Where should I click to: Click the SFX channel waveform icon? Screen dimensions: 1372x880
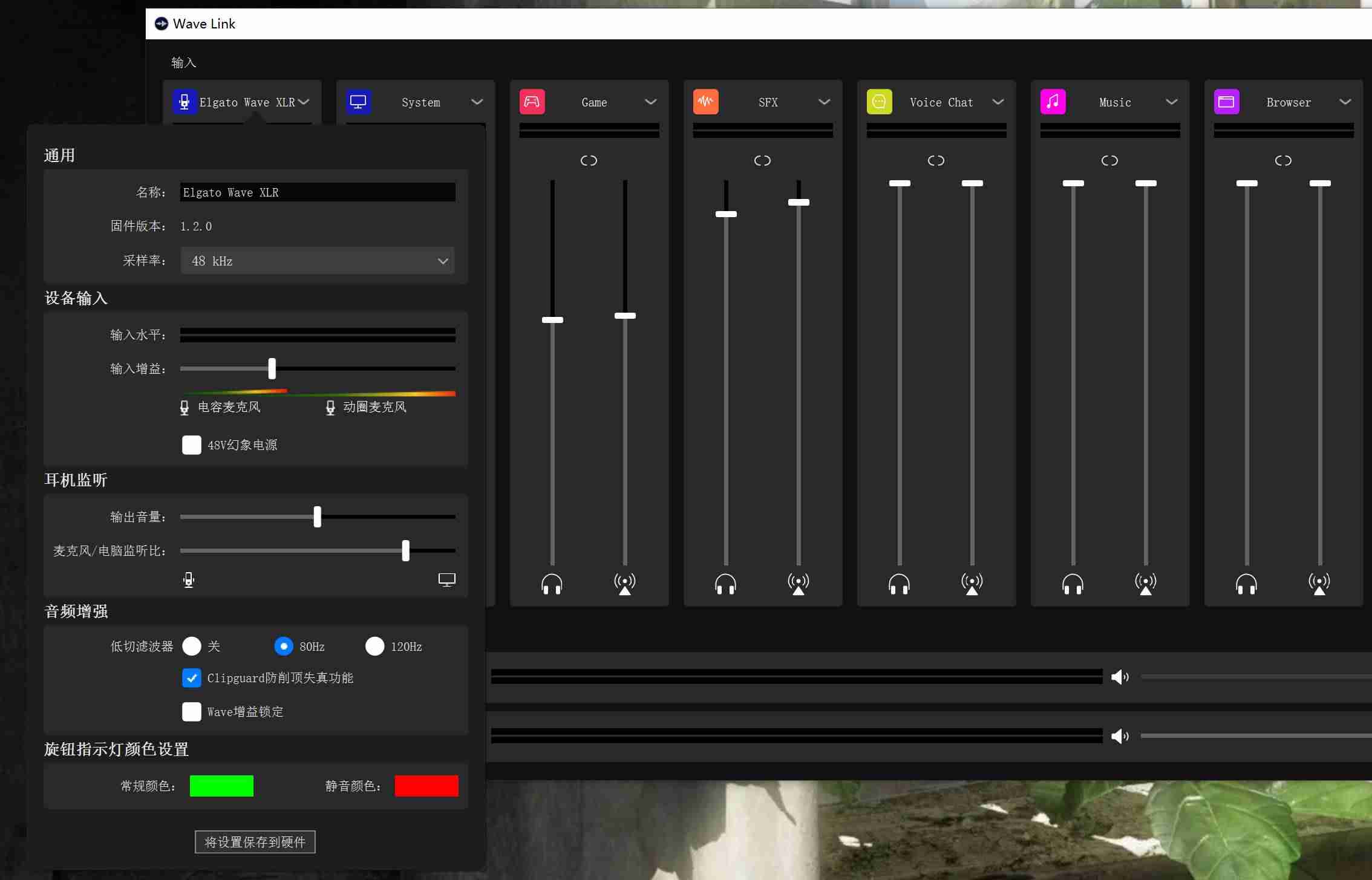705,102
